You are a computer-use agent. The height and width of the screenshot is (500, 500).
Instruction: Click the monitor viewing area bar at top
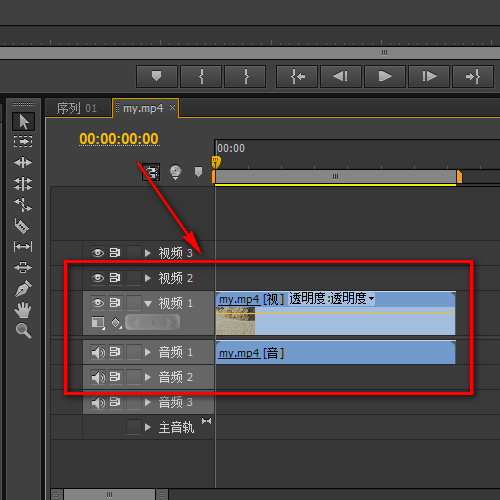pyautogui.click(x=250, y=53)
